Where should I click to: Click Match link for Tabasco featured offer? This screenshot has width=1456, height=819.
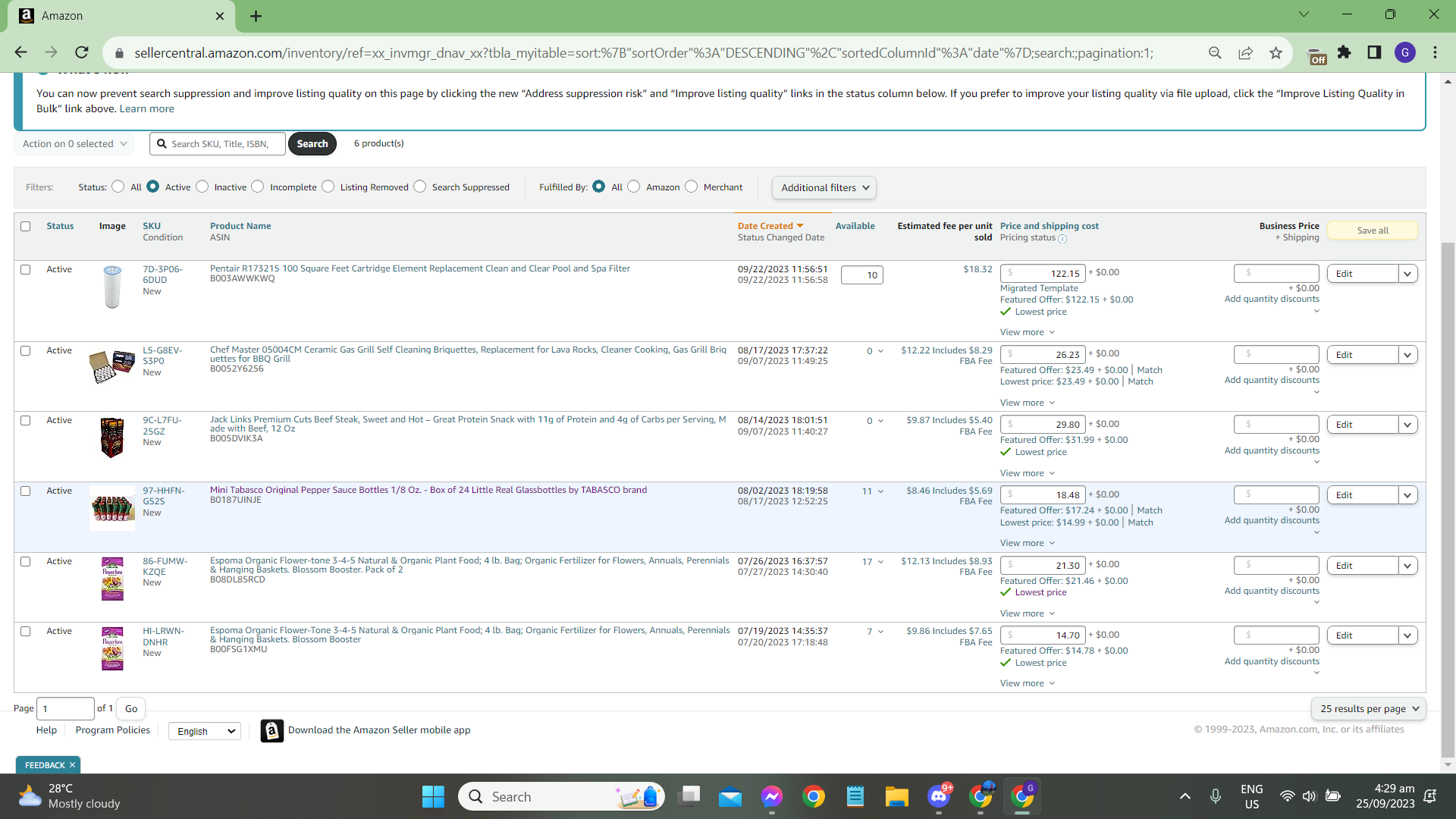[1150, 510]
